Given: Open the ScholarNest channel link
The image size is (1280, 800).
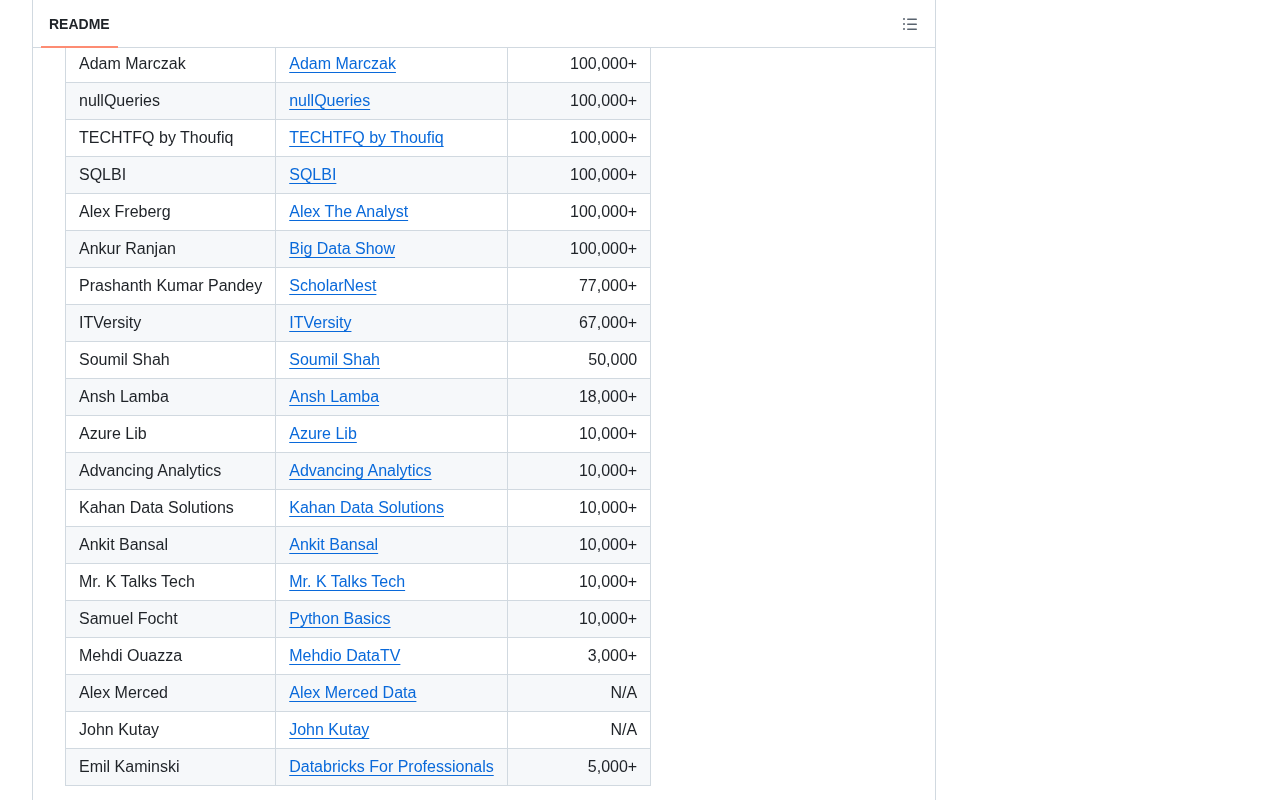Looking at the screenshot, I should pos(332,286).
